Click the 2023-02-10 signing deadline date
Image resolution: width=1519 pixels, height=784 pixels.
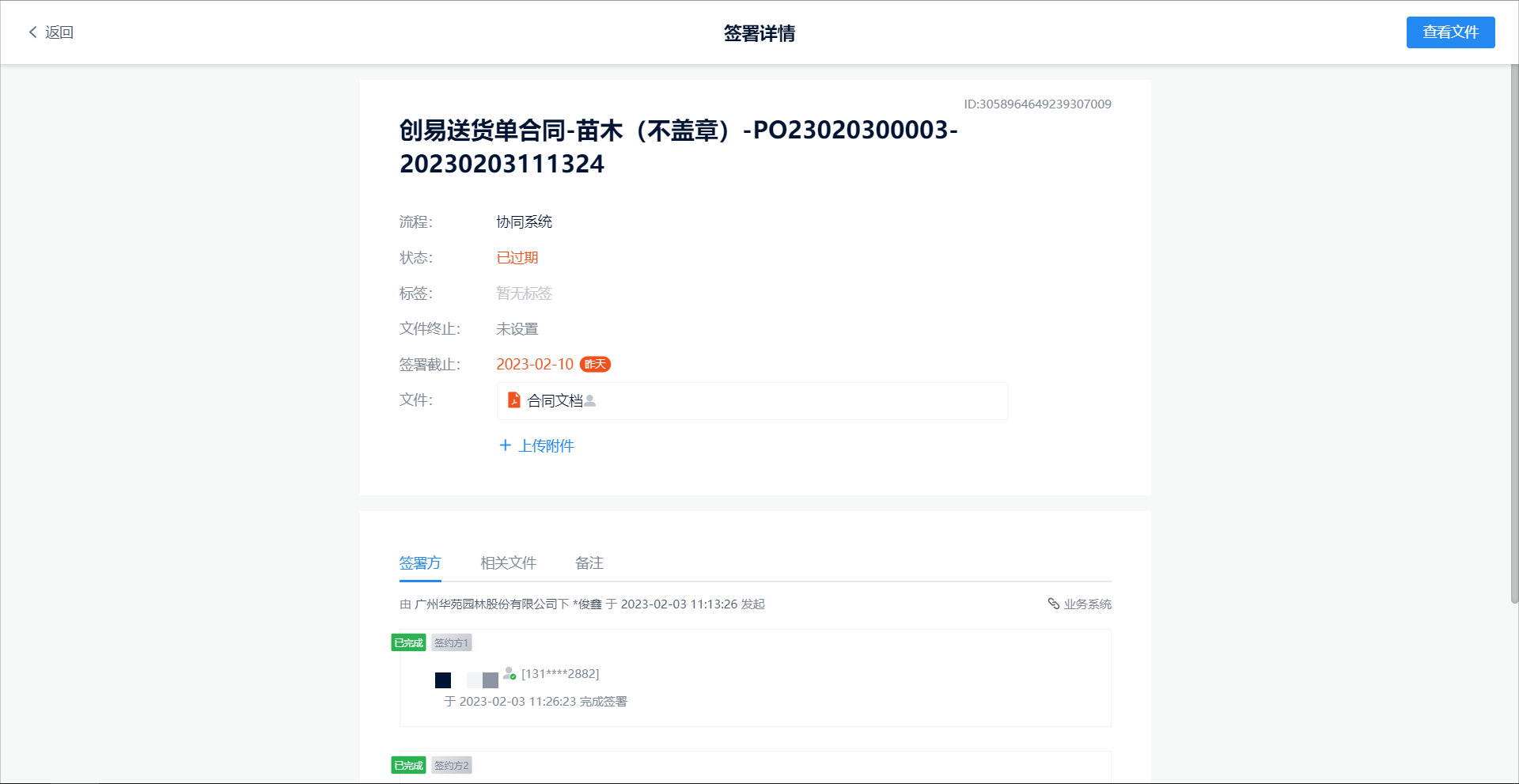[535, 364]
